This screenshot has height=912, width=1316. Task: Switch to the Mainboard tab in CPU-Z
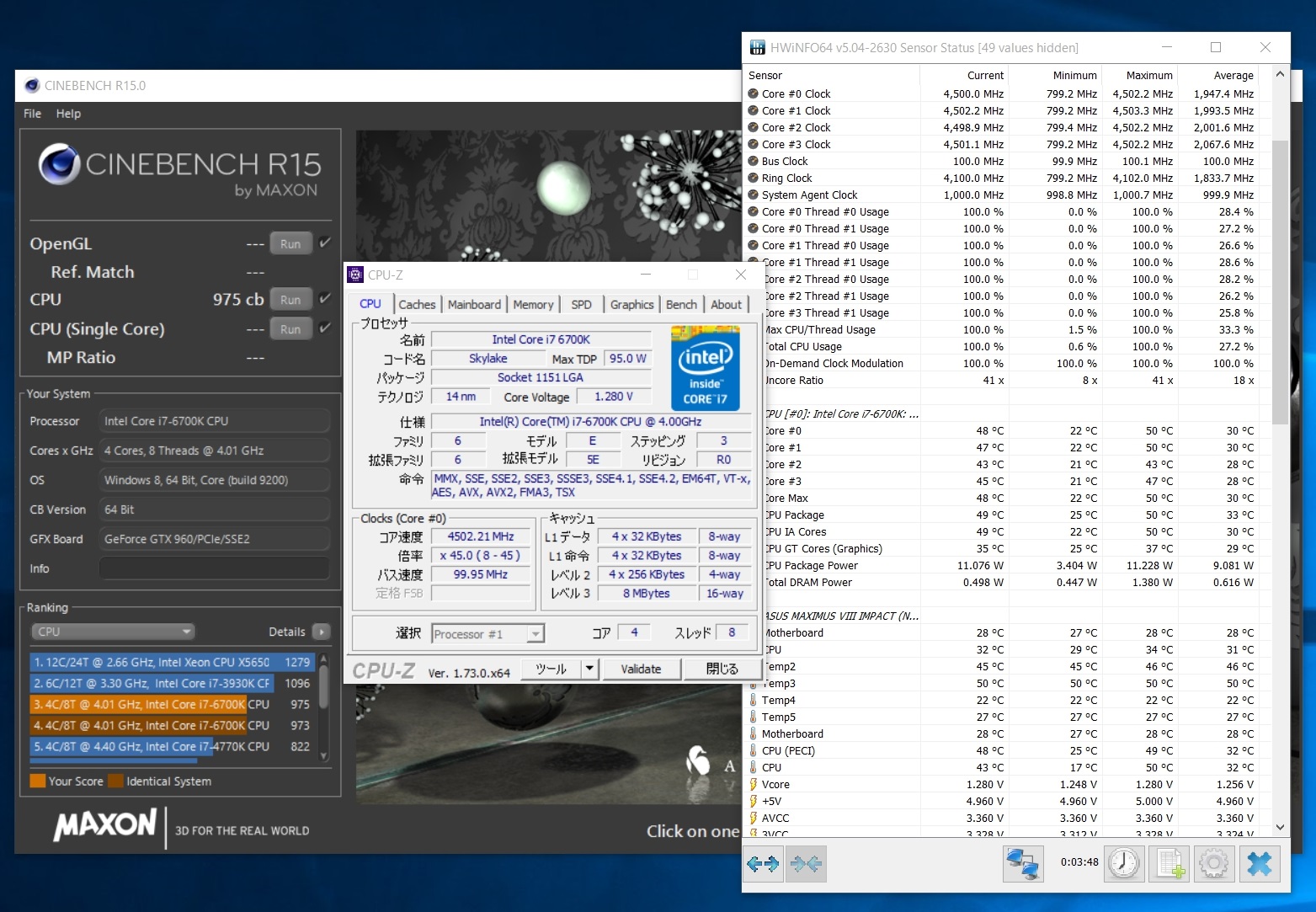474,305
